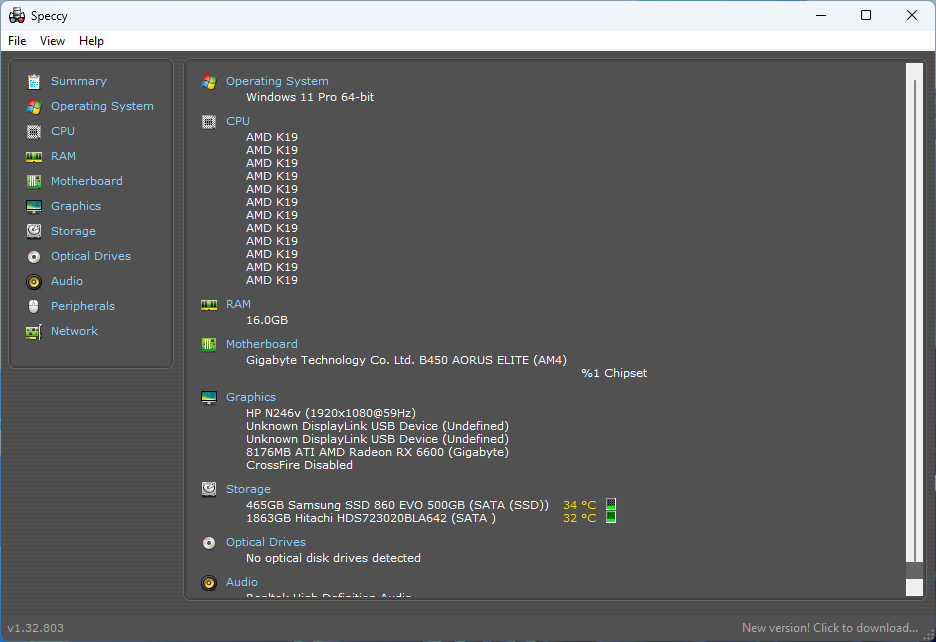
Task: Click the RAM stick icon in sidebar
Action: click(34, 156)
